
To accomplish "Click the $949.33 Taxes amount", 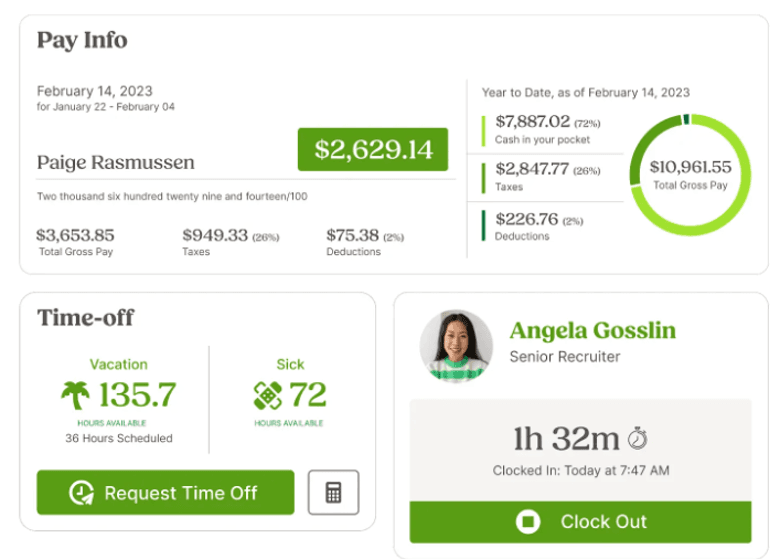I will [215, 236].
